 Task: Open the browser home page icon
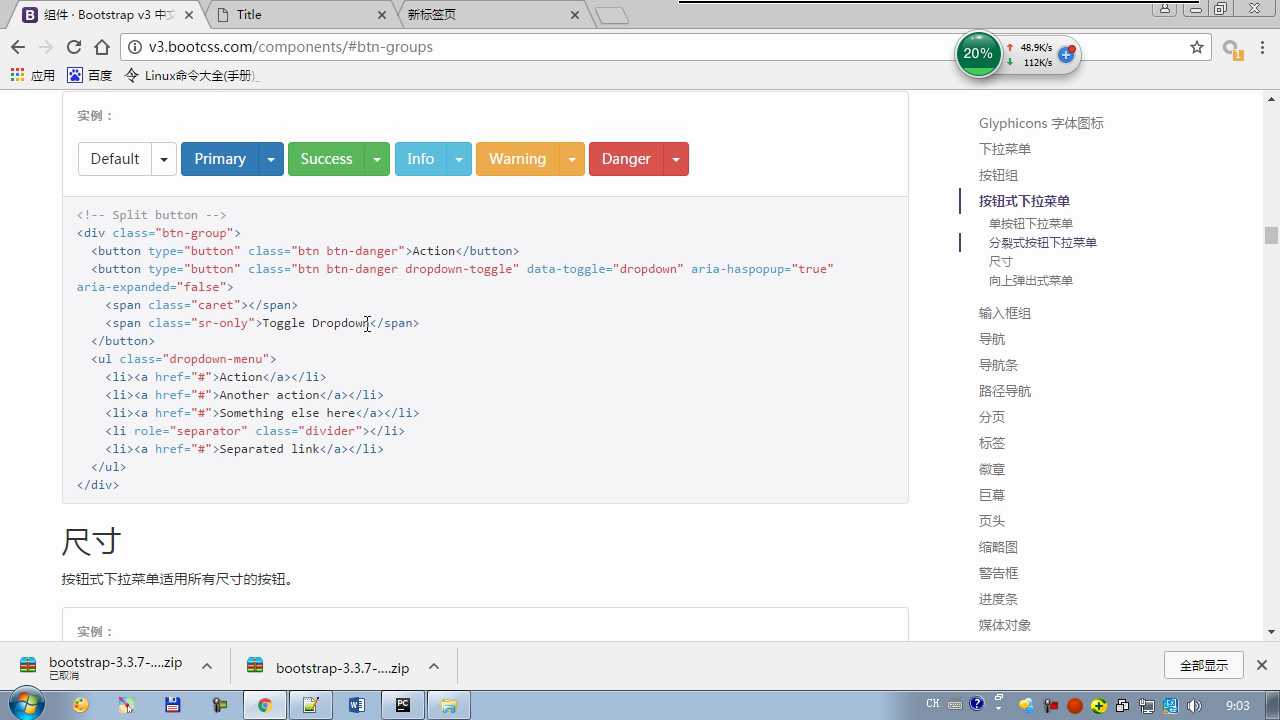102,47
